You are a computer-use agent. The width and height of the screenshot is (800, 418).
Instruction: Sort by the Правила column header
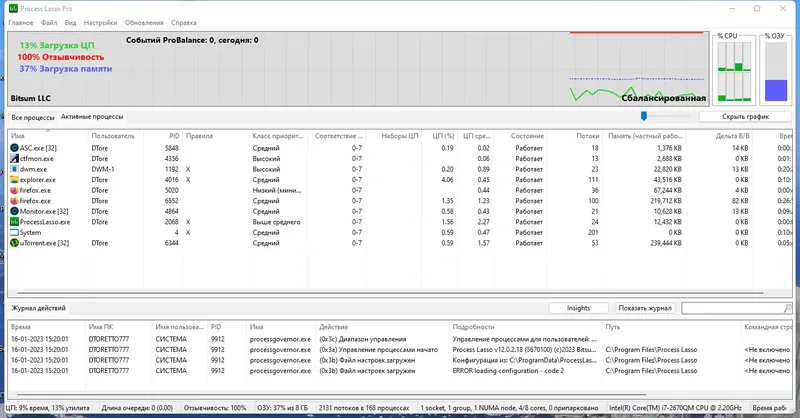[215, 136]
